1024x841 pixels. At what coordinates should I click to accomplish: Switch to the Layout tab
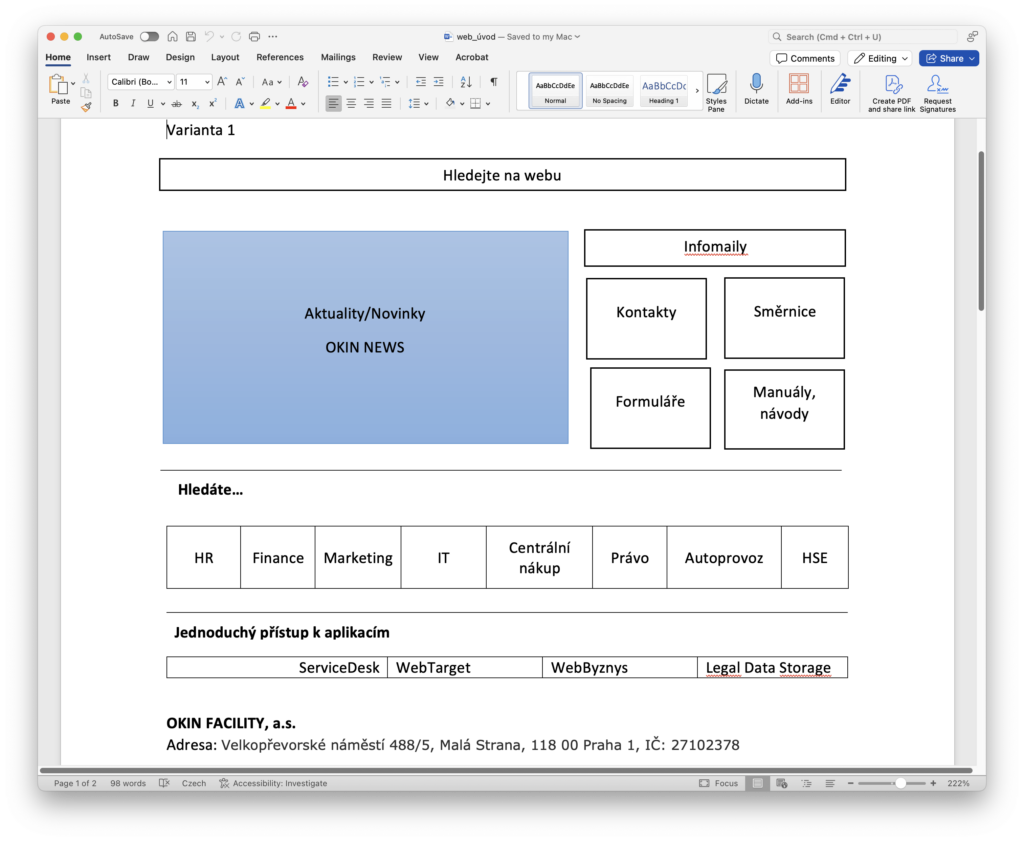click(225, 57)
